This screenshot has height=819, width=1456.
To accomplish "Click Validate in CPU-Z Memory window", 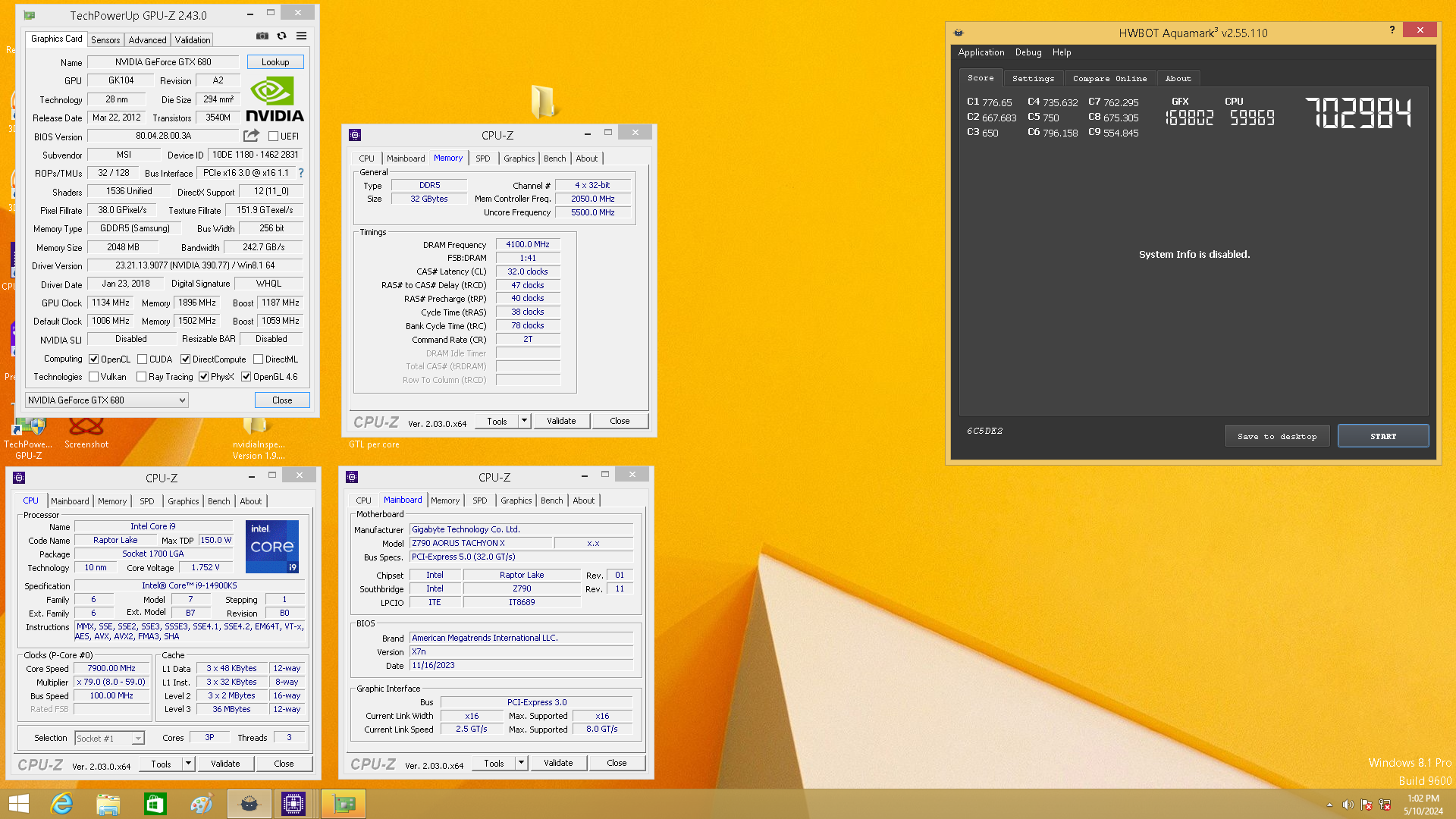I will (561, 421).
